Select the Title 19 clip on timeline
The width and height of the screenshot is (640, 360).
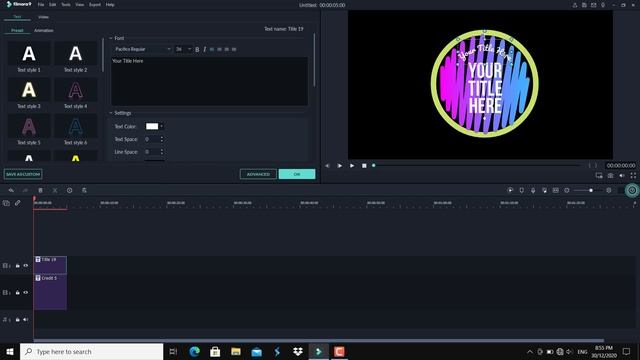(50, 265)
